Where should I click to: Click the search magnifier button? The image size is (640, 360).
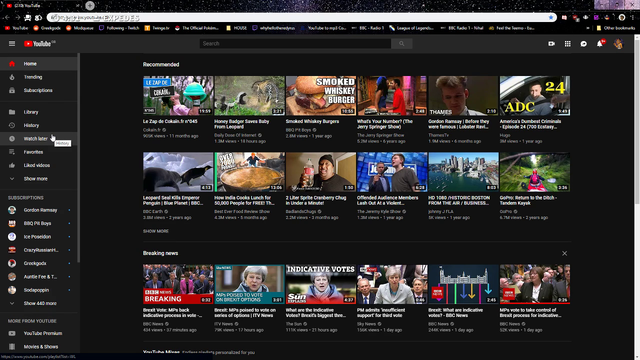(402, 44)
